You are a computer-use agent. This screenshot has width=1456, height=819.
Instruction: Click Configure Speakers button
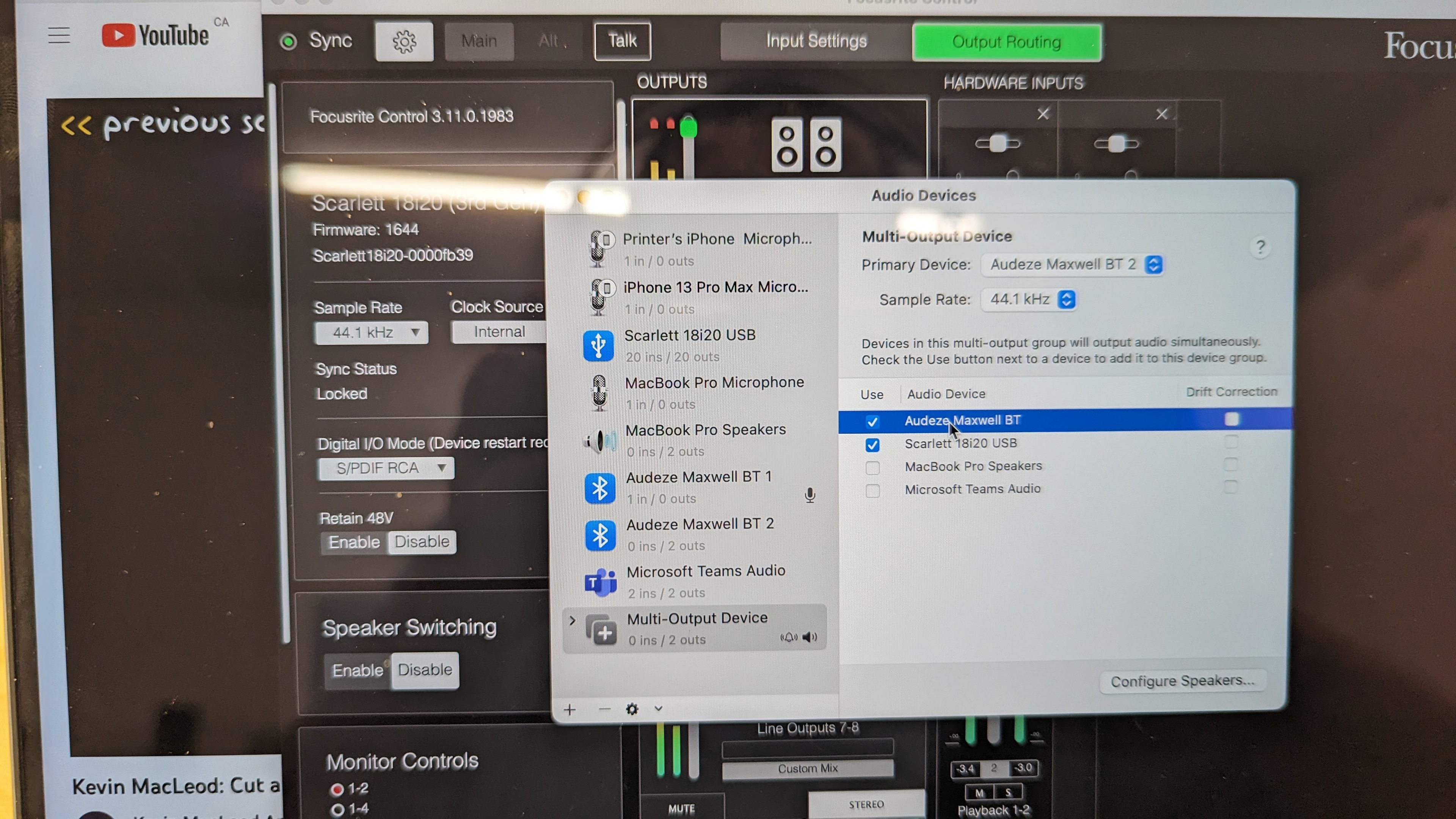(x=1183, y=681)
